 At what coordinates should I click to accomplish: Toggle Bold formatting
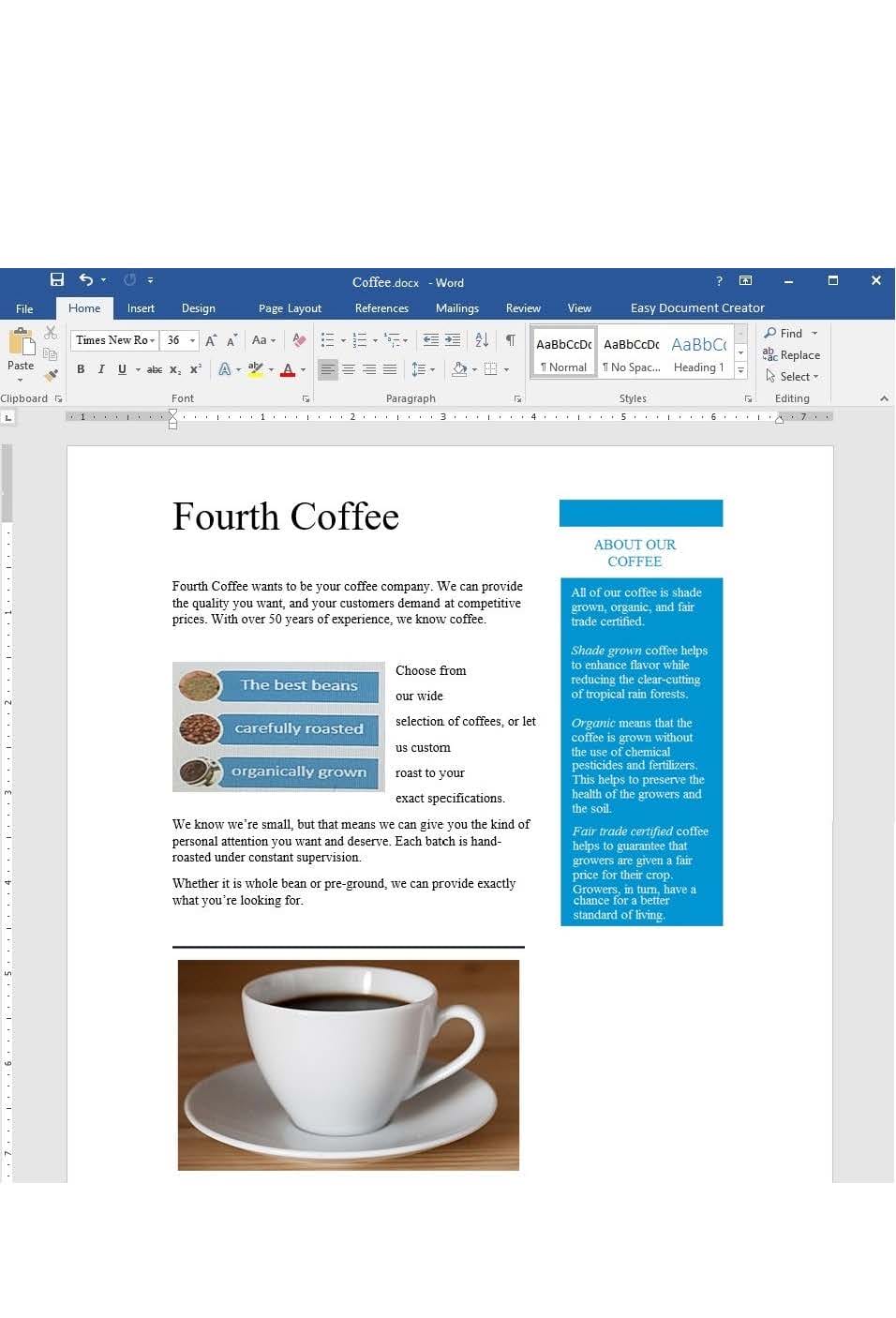[81, 369]
